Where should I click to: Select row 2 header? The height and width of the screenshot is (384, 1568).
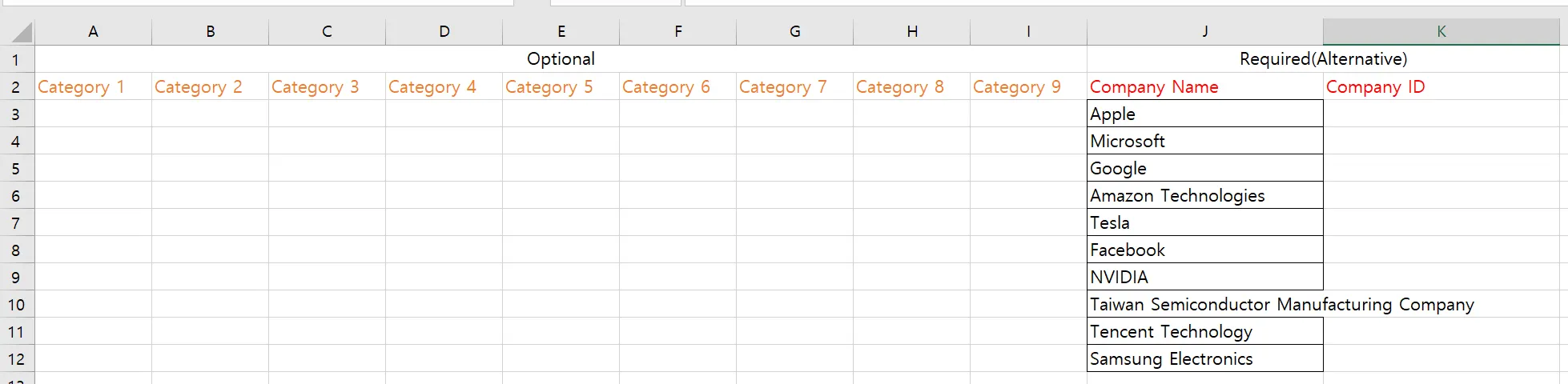(17, 86)
